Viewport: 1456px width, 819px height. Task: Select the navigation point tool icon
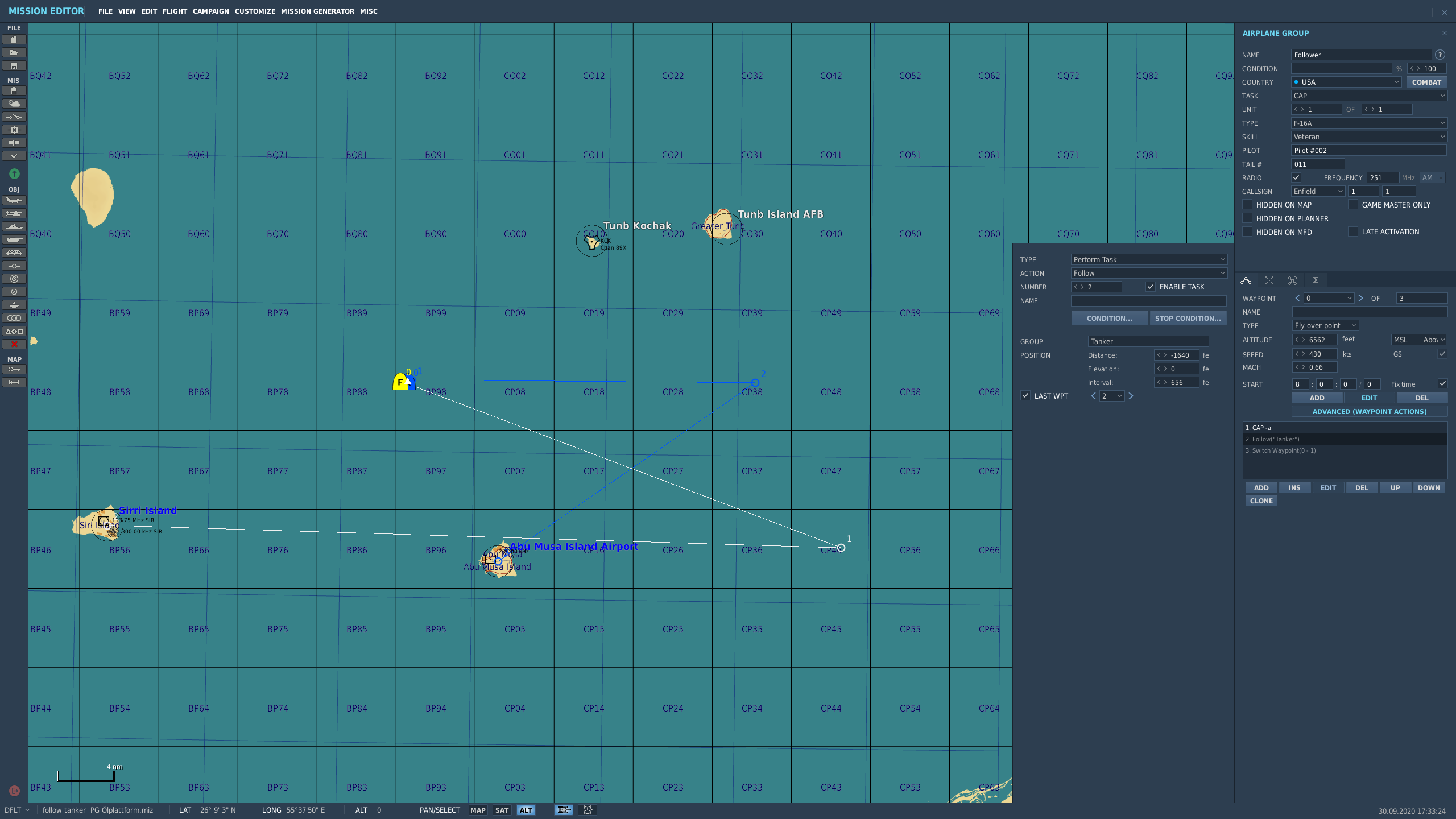click(14, 266)
